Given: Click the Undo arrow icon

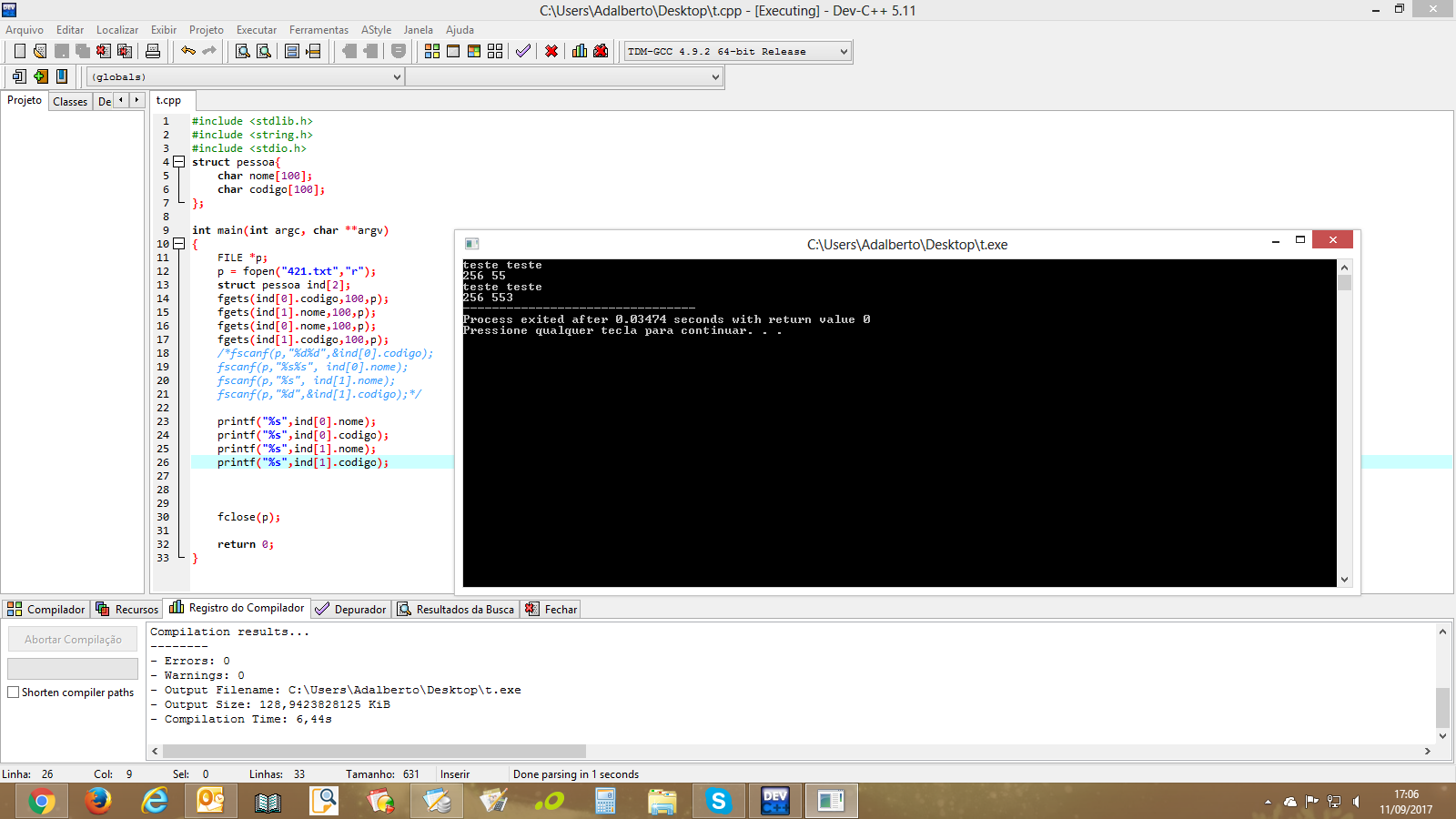Looking at the screenshot, I should point(188,51).
